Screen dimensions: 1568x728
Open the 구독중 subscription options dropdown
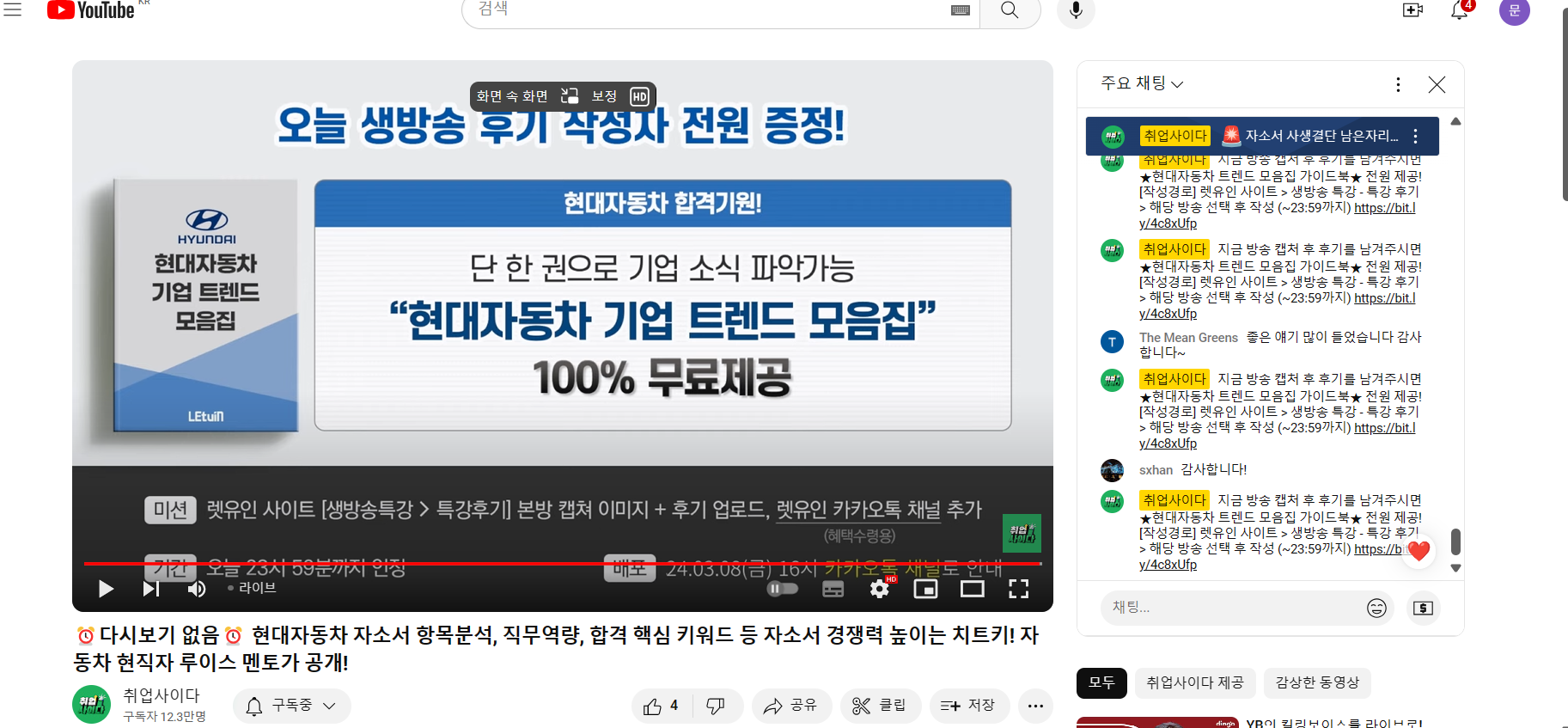click(x=291, y=706)
